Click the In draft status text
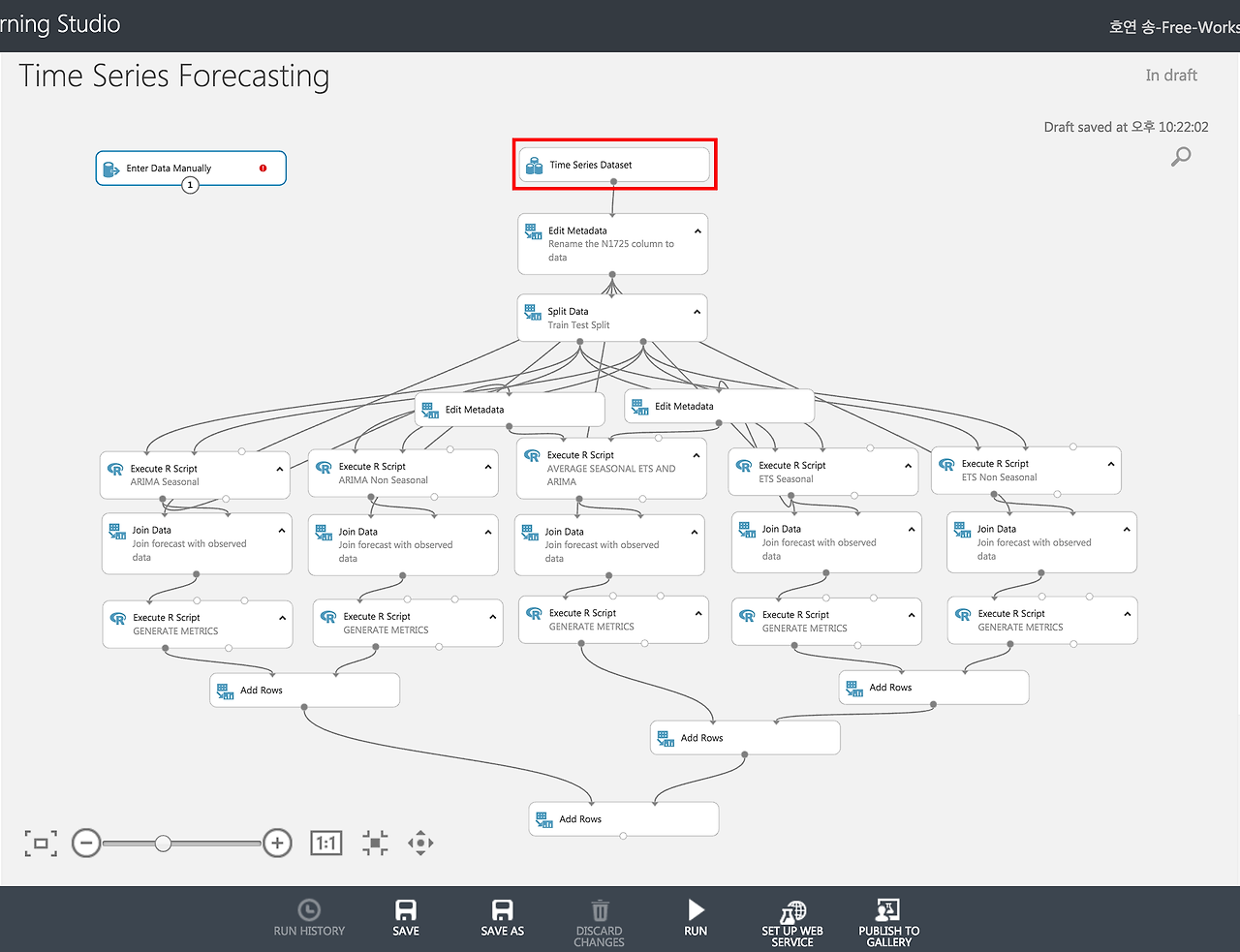 coord(1171,76)
